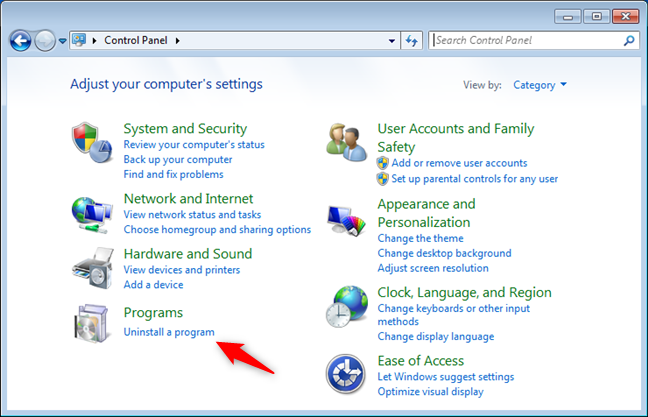Expand the arrow after Control Panel breadcrumb
The width and height of the screenshot is (648, 417).
point(178,41)
